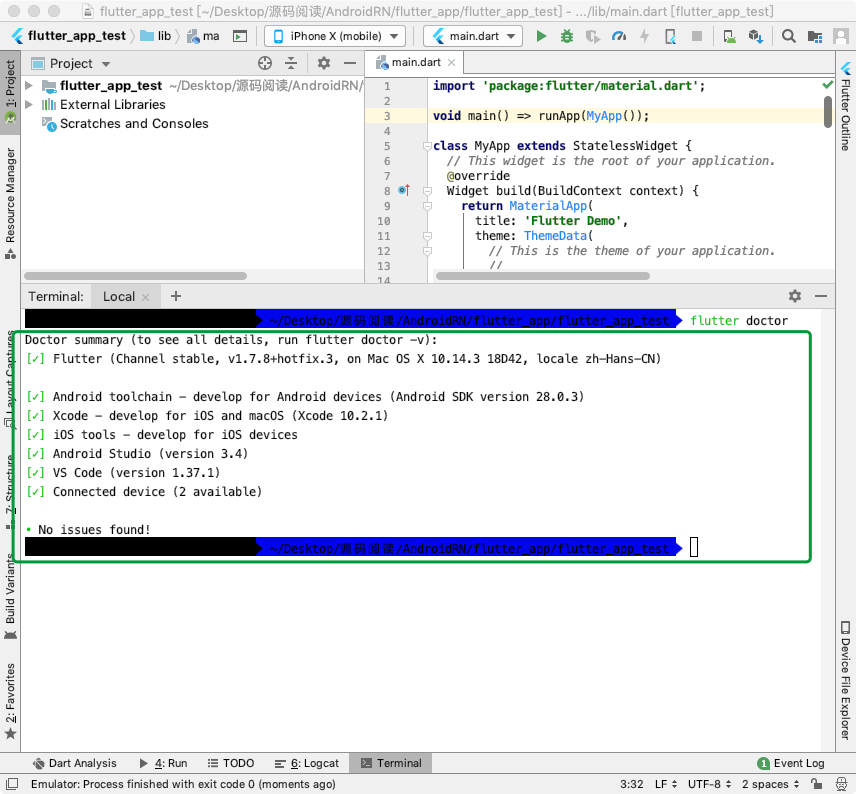Image resolution: width=856 pixels, height=794 pixels.
Task: Open the Build Variants side panel
Action: pyautogui.click(x=10, y=597)
